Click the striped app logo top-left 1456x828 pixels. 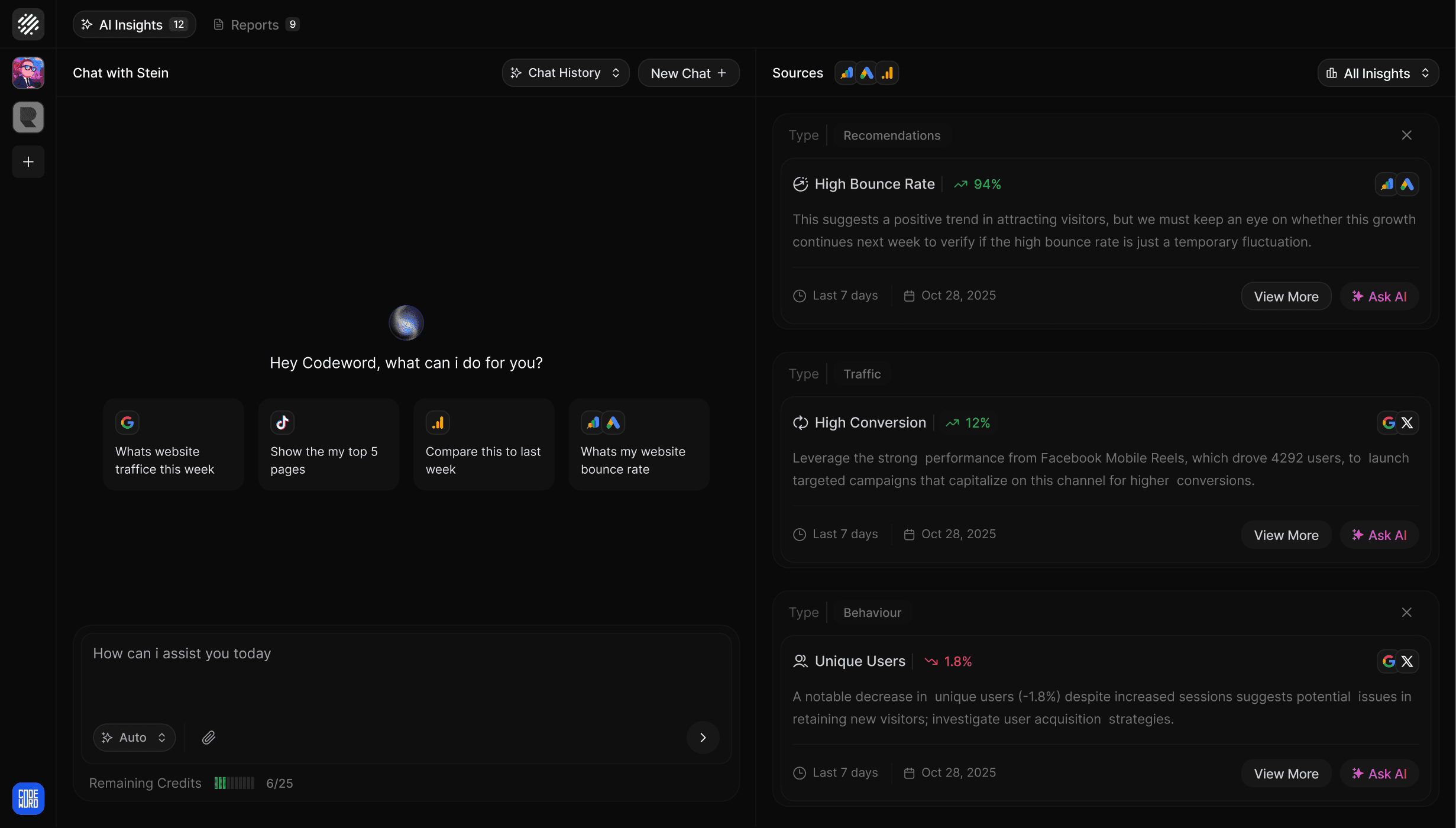point(28,24)
